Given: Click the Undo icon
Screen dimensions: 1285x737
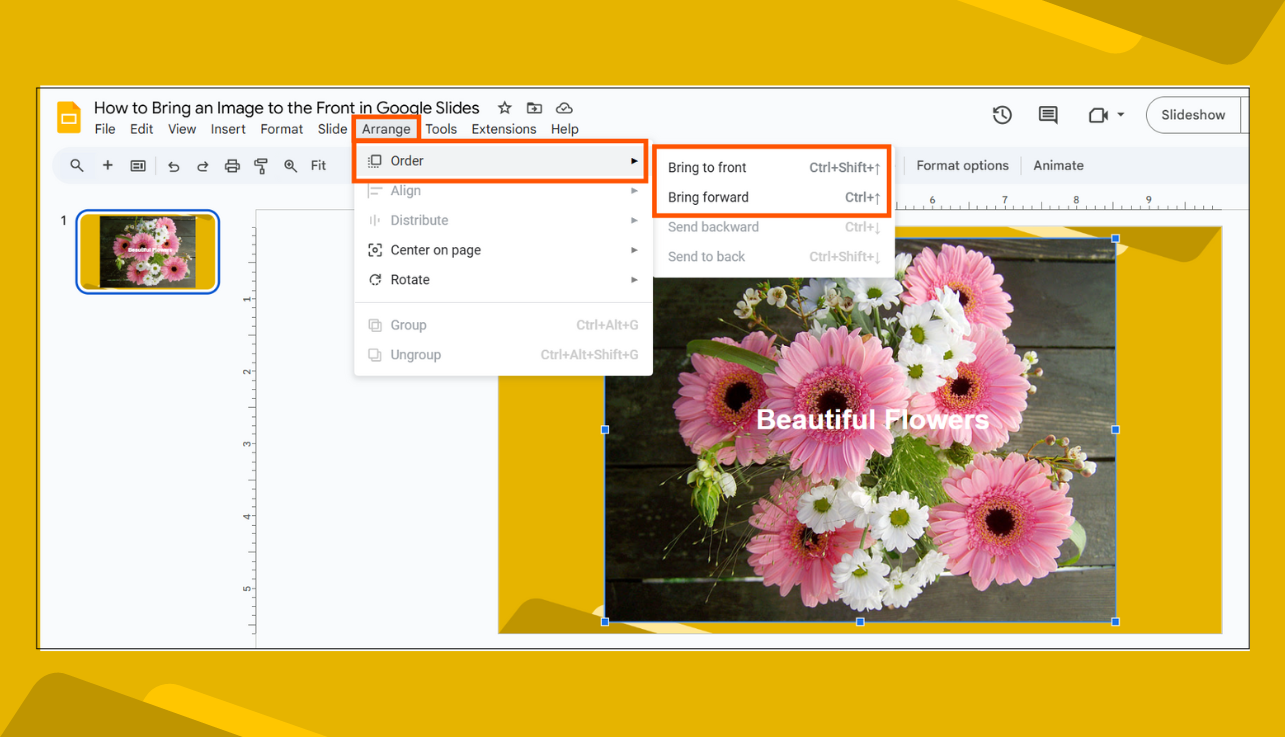Looking at the screenshot, I should (x=173, y=165).
